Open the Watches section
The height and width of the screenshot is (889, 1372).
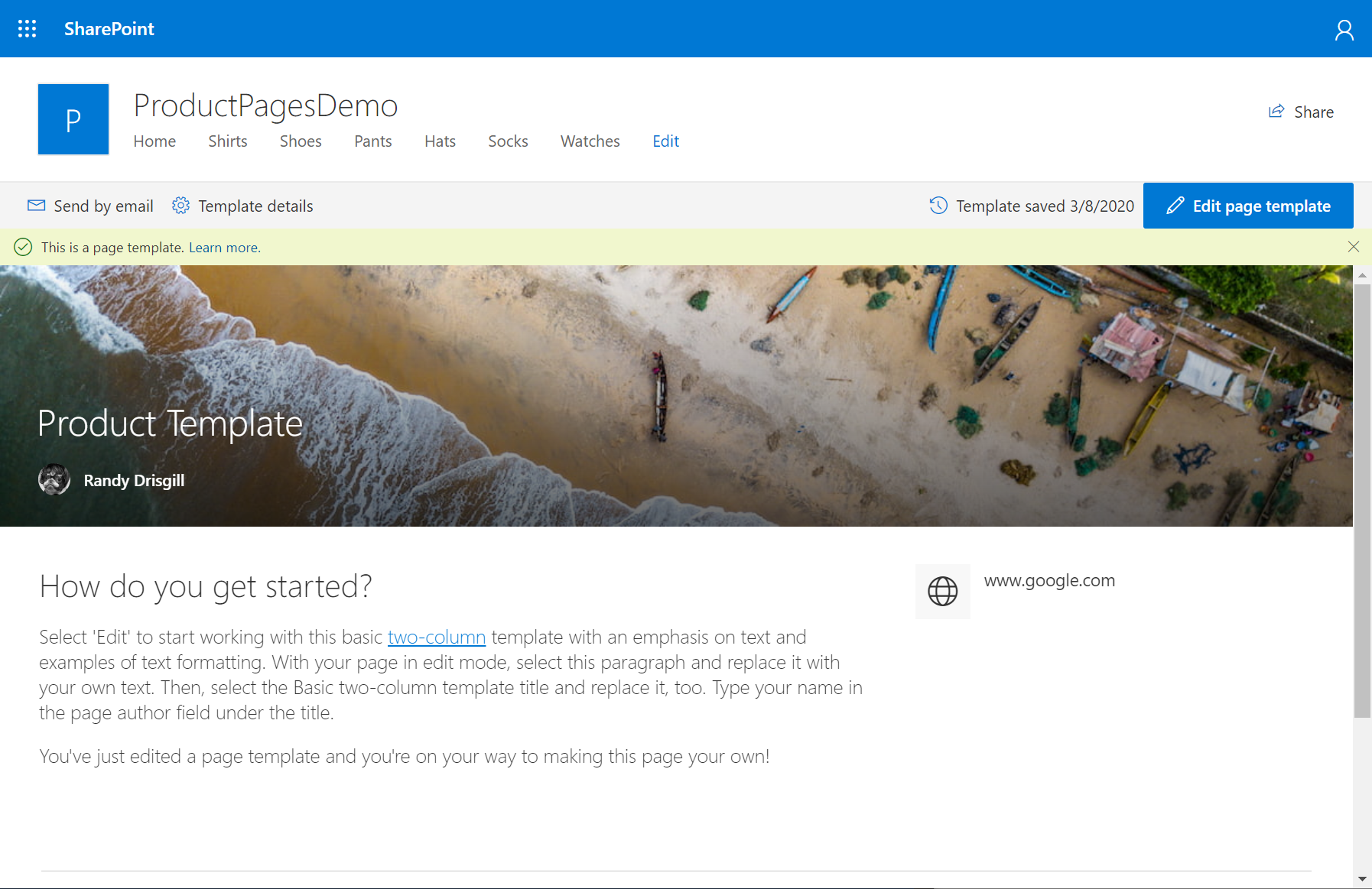(x=590, y=141)
